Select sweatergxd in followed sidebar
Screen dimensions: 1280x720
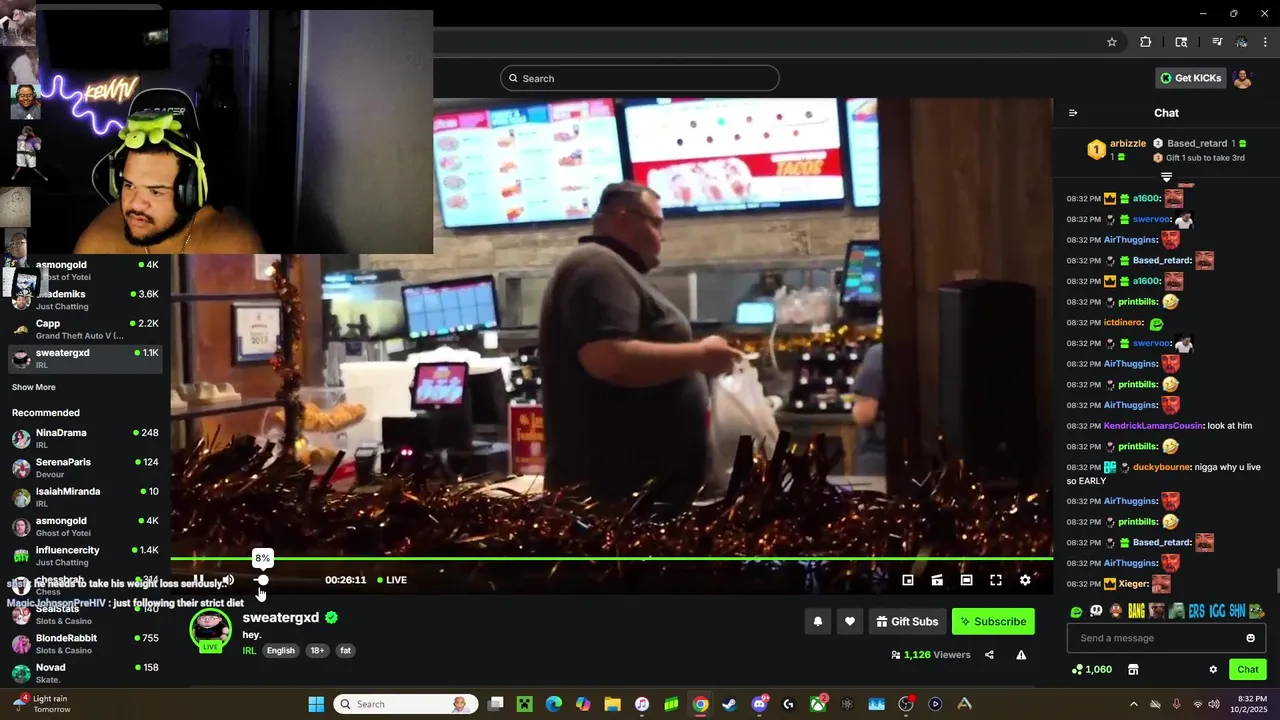point(85,359)
